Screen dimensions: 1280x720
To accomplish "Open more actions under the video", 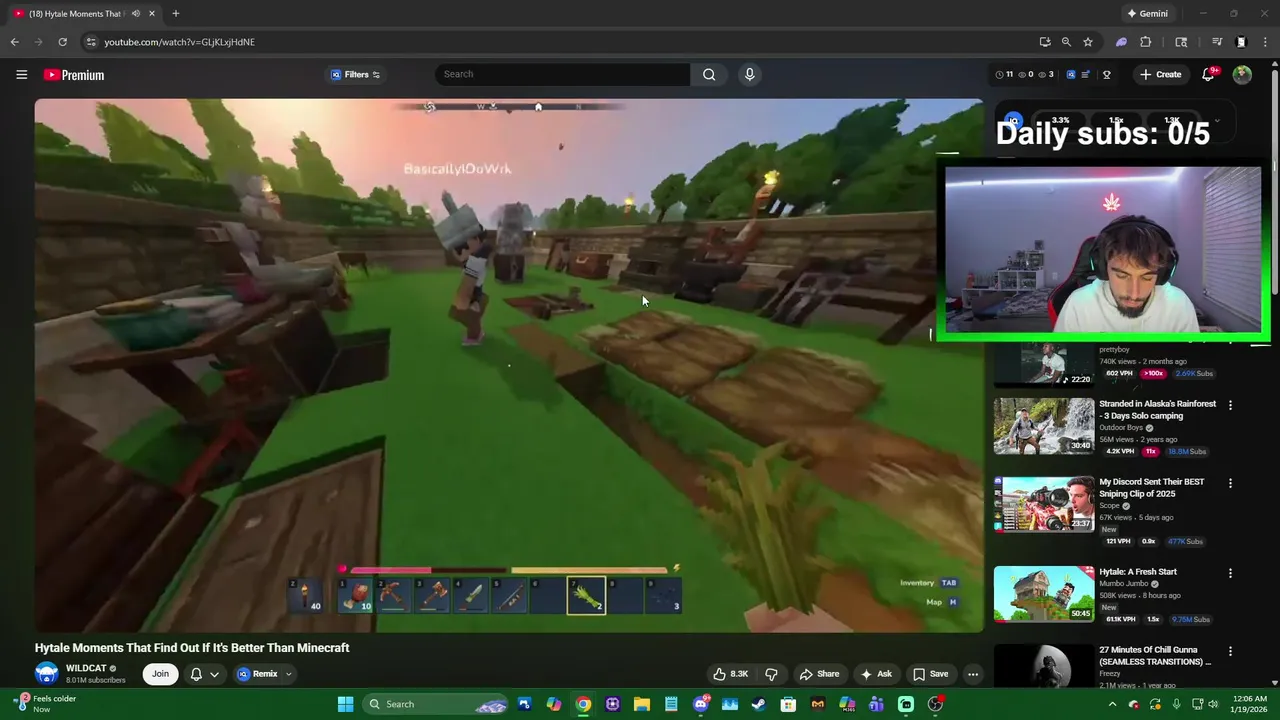I will coord(972,674).
